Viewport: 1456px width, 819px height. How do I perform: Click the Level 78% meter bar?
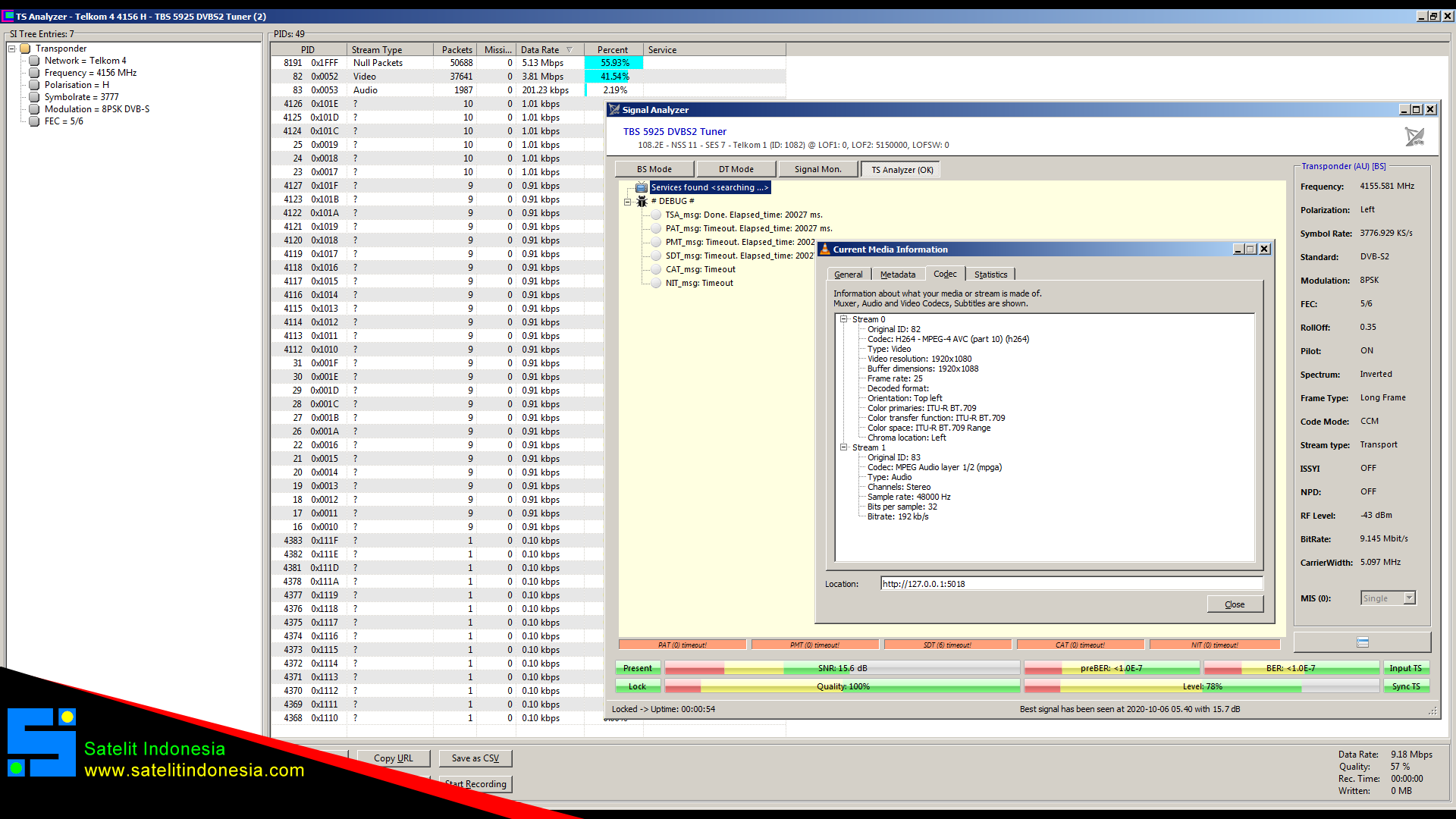tap(1201, 686)
